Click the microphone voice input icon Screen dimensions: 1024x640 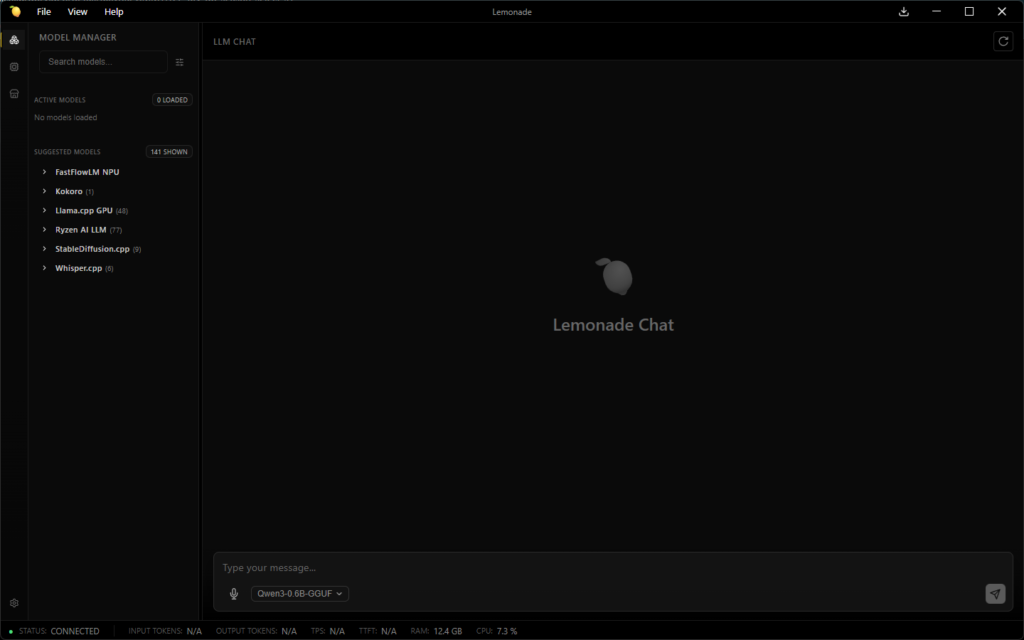(x=234, y=594)
